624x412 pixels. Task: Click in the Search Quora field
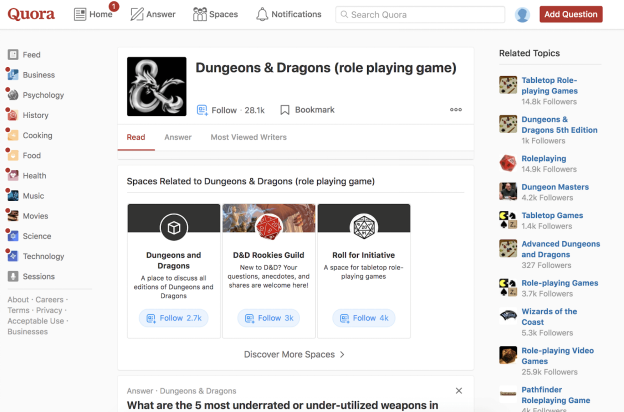coord(420,15)
